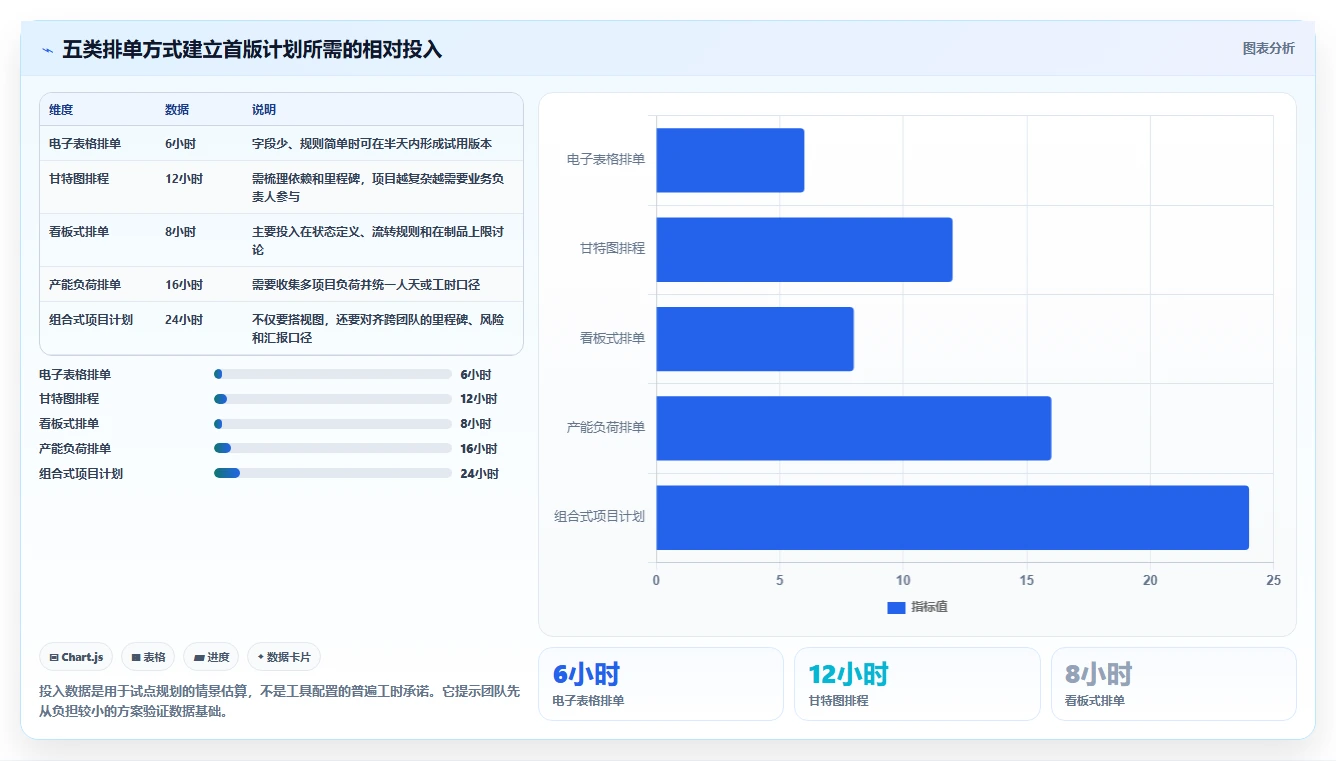The height and width of the screenshot is (761, 1336).
Task: Click the 产能负荷排单 progress bar
Action: (333, 448)
